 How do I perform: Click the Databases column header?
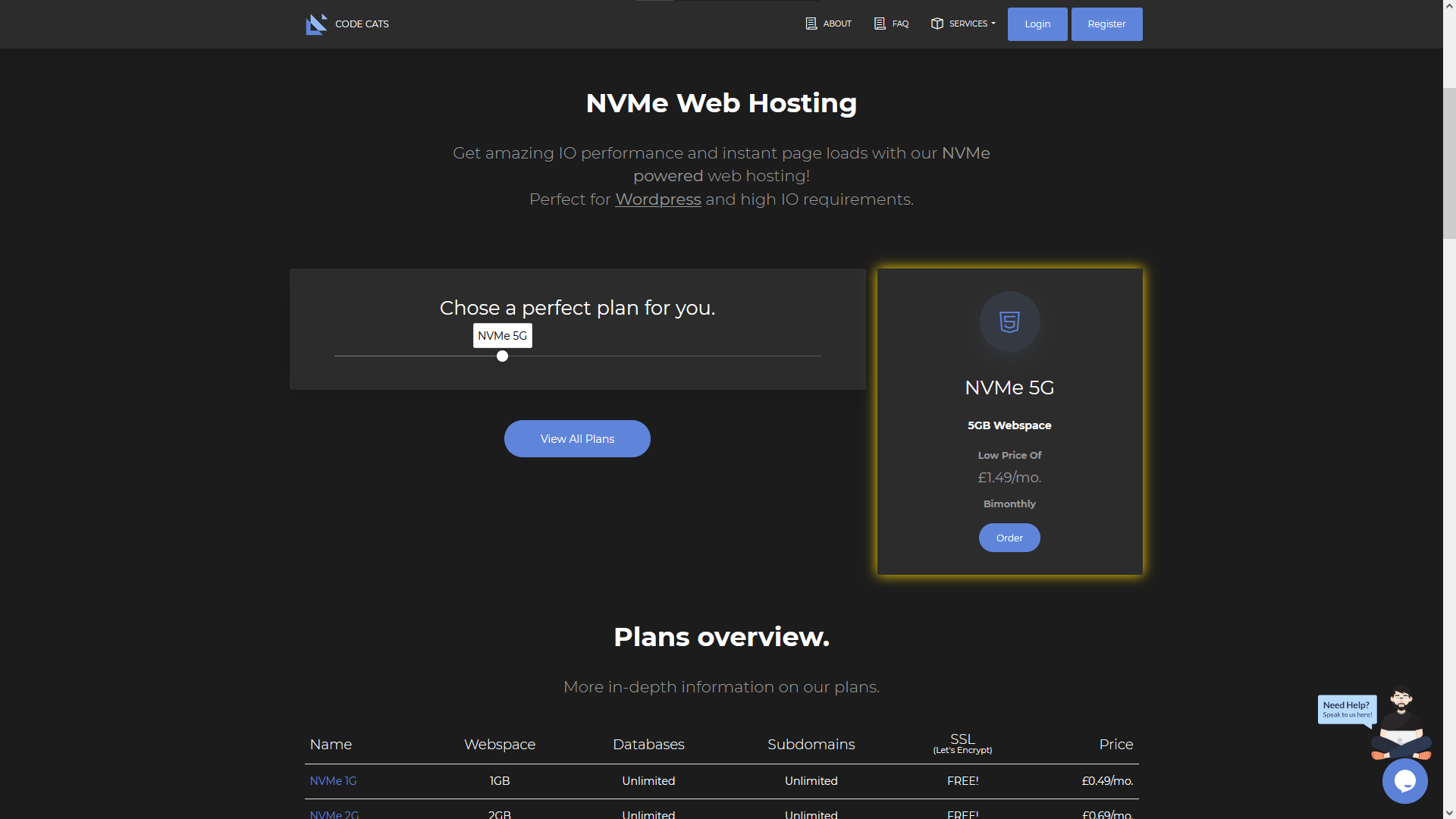[648, 745]
